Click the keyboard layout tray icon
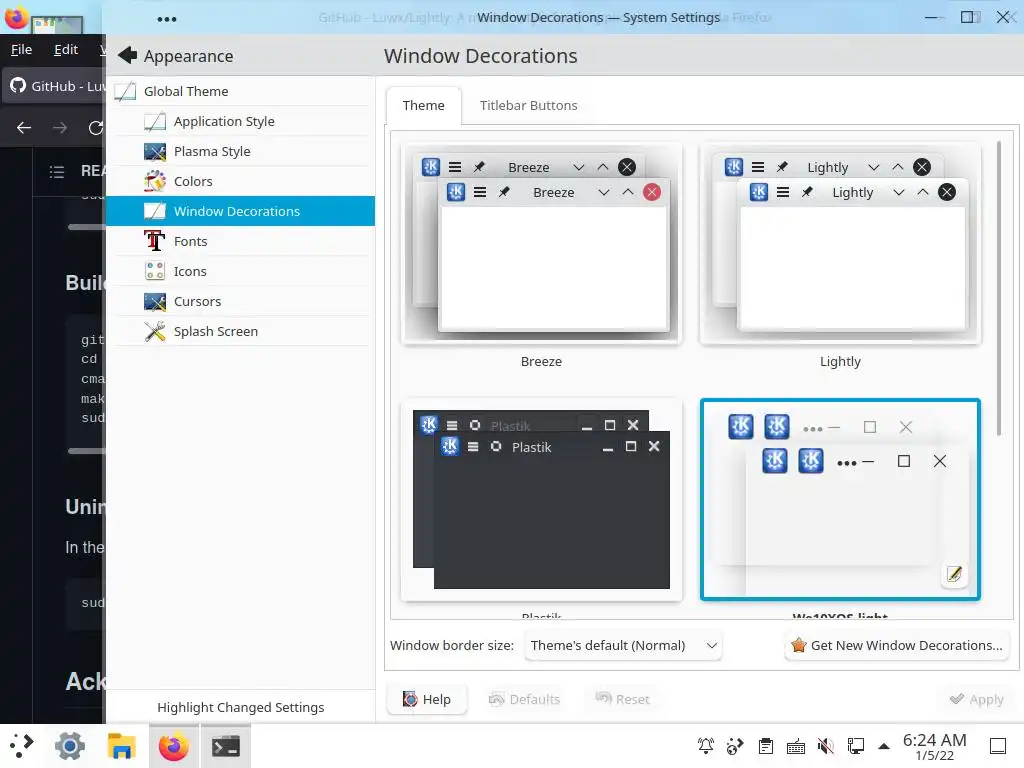 click(x=795, y=746)
